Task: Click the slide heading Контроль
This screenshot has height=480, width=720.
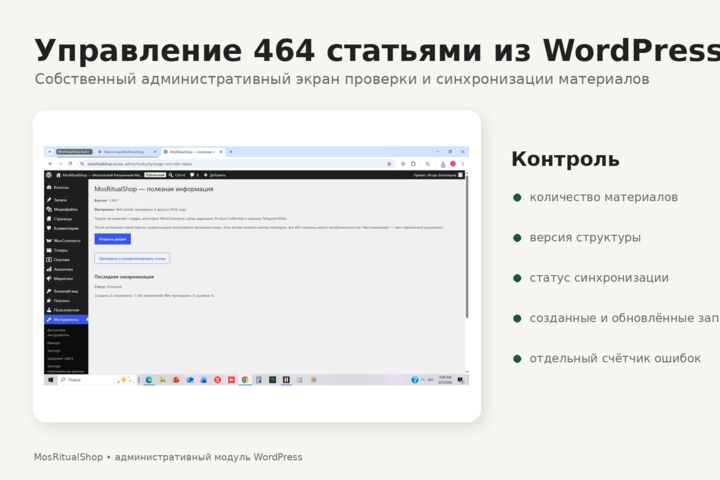Action: click(565, 159)
